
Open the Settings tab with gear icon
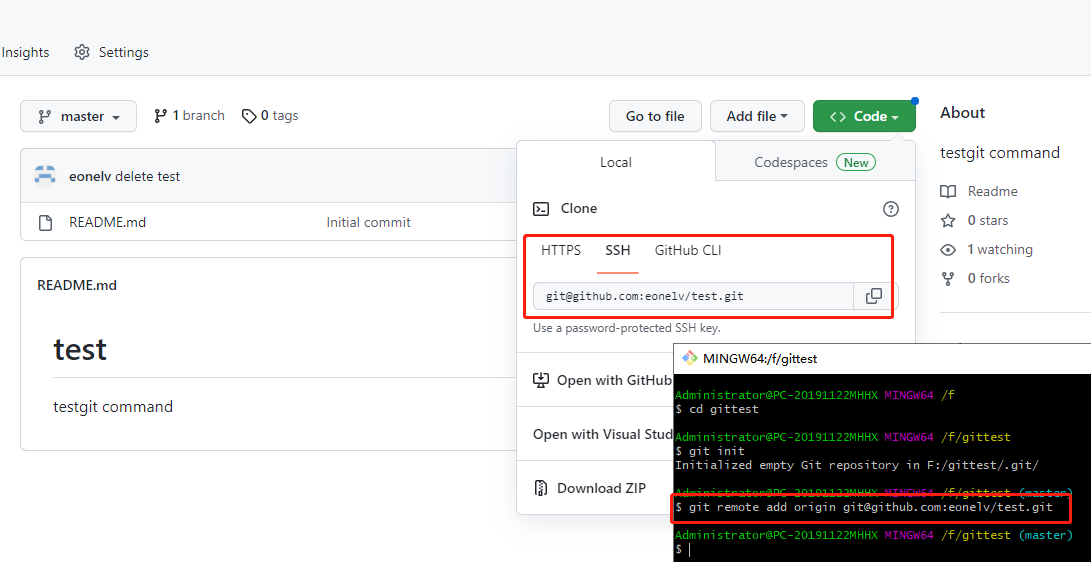tap(111, 52)
